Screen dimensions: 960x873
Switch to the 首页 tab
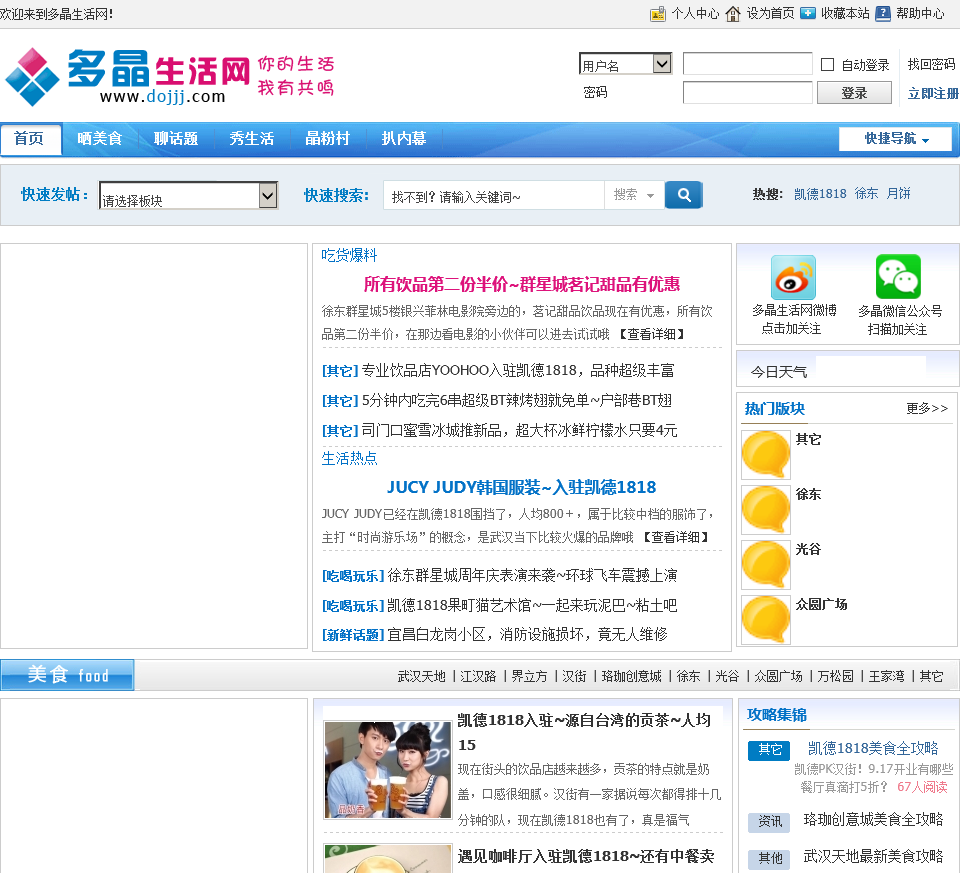coord(30,139)
